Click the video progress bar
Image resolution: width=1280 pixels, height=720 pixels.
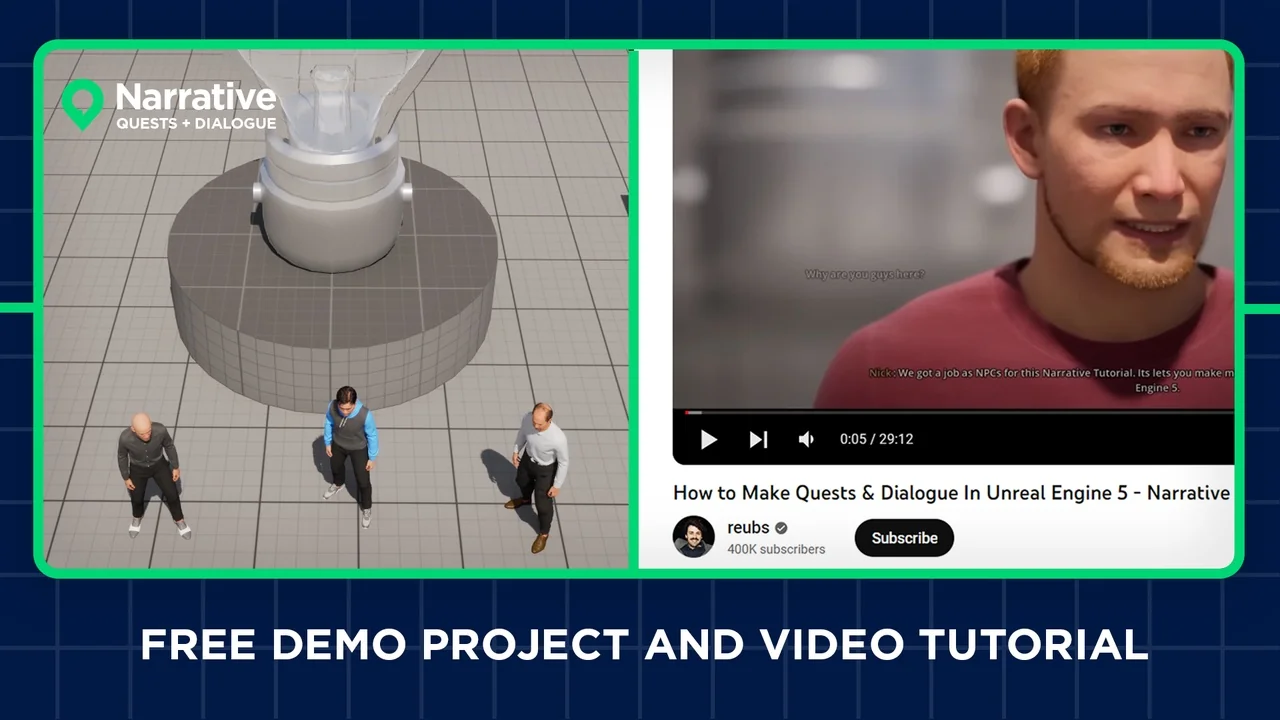click(x=950, y=411)
